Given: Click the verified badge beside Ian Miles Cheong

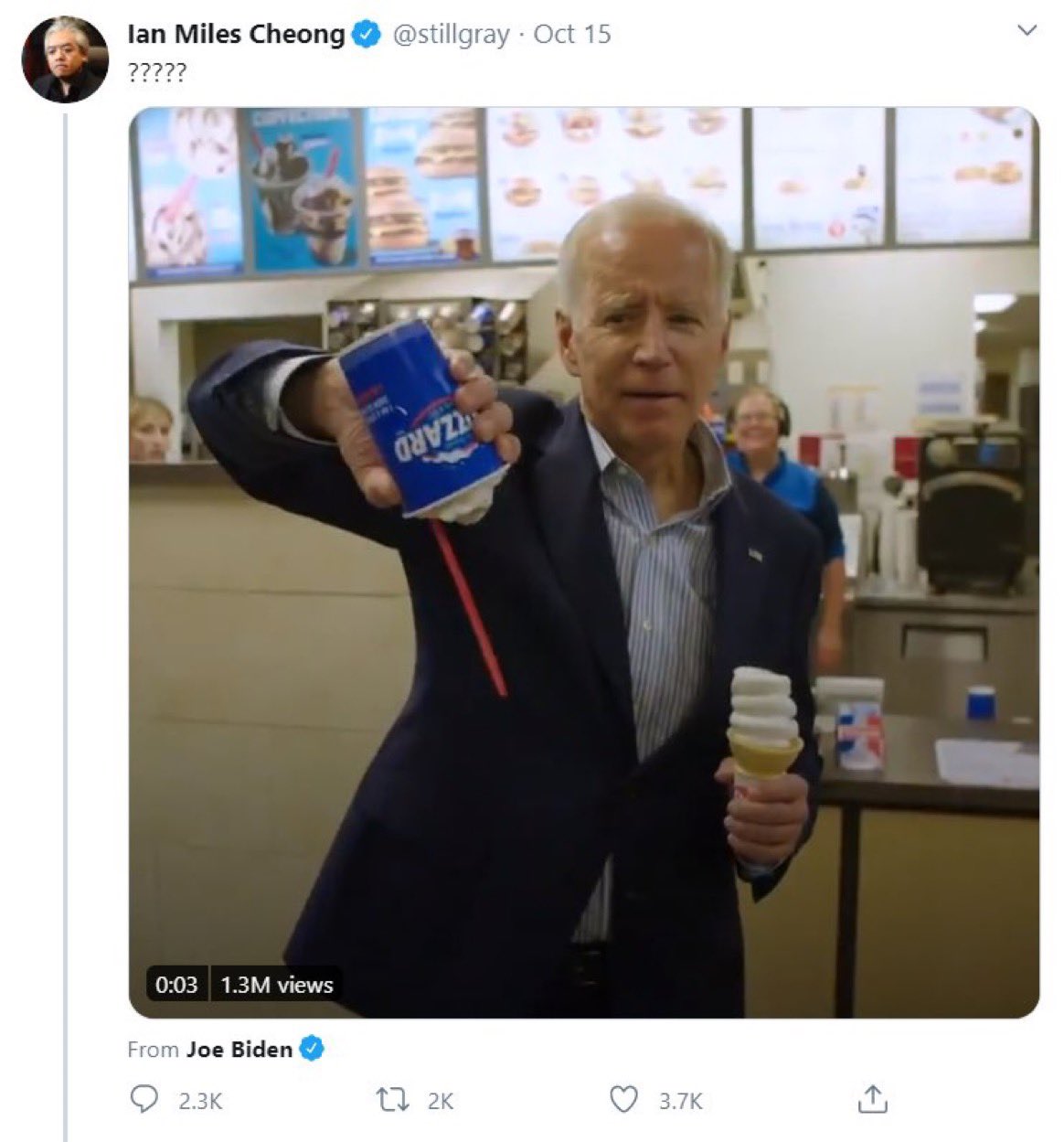Looking at the screenshot, I should tap(367, 35).
